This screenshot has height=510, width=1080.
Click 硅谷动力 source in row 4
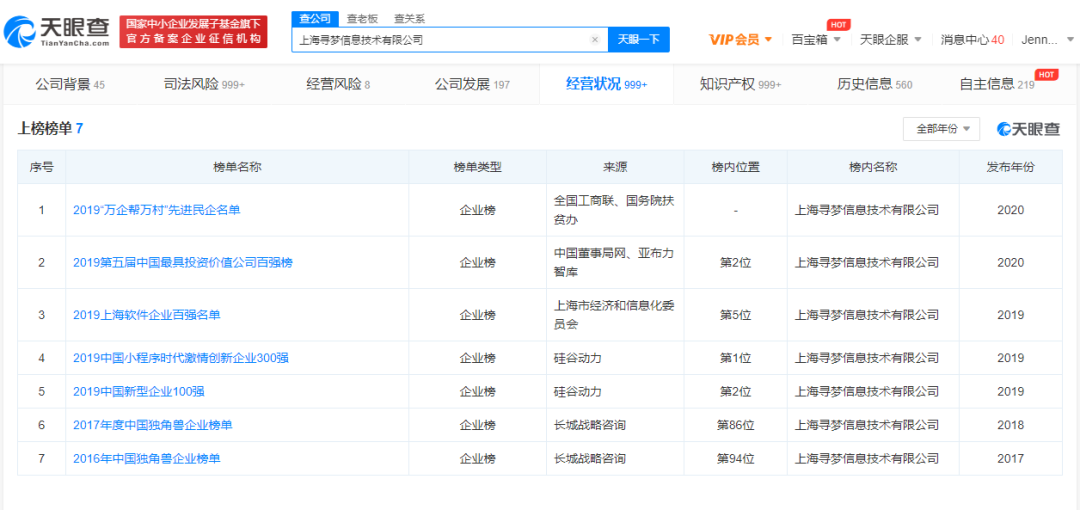[578, 358]
